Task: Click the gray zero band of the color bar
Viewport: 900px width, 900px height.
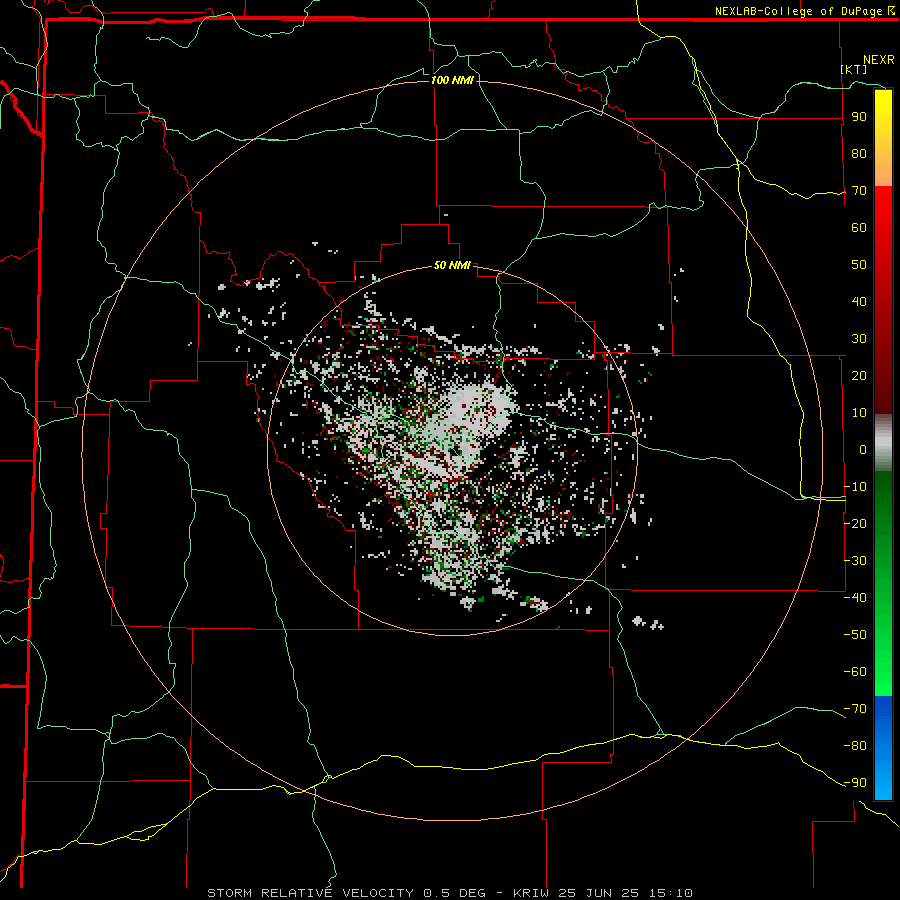Action: coord(883,443)
